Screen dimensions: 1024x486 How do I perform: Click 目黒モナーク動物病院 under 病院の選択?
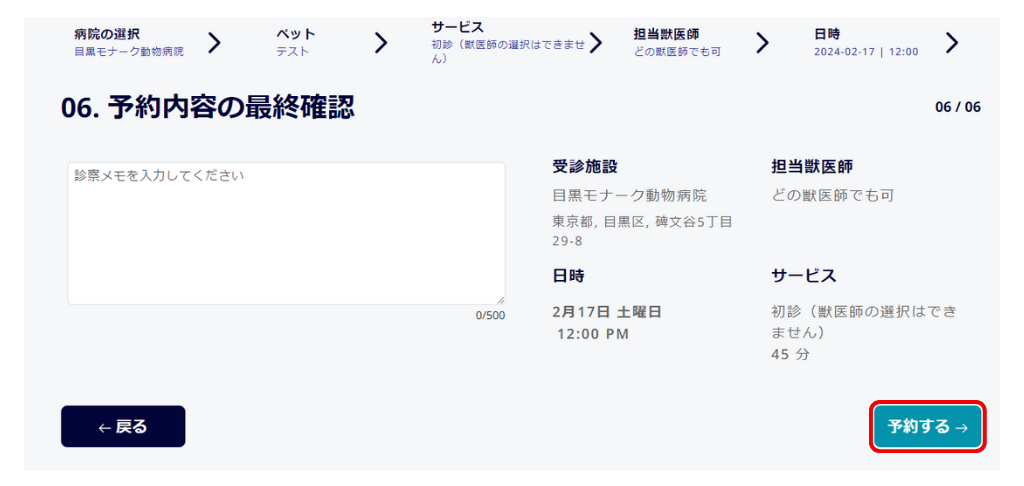pos(129,52)
